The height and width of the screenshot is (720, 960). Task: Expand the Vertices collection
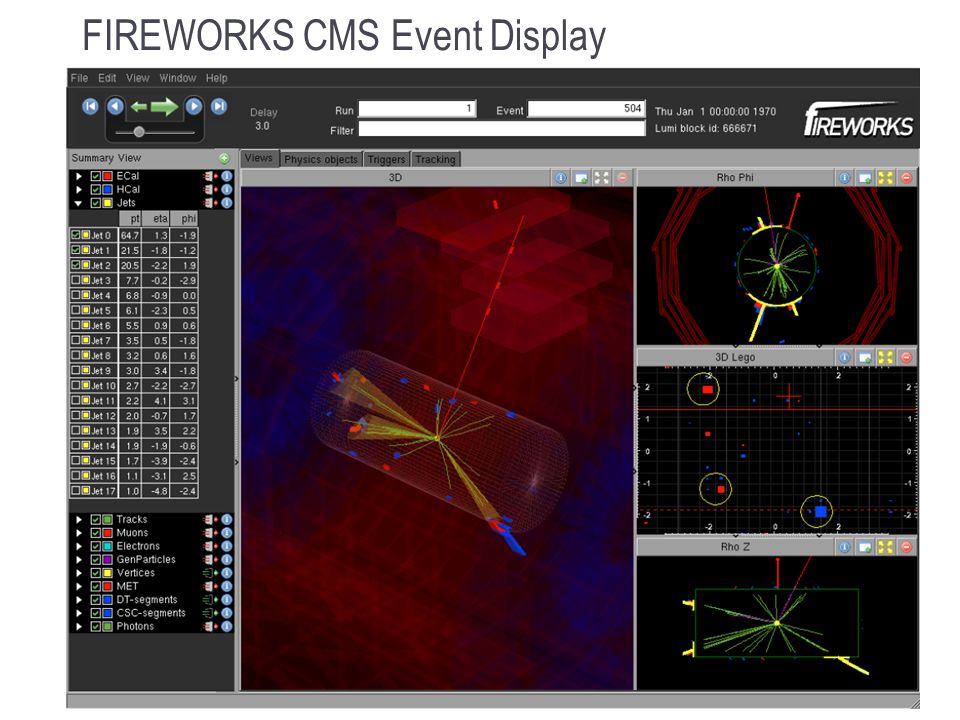[x=78, y=573]
